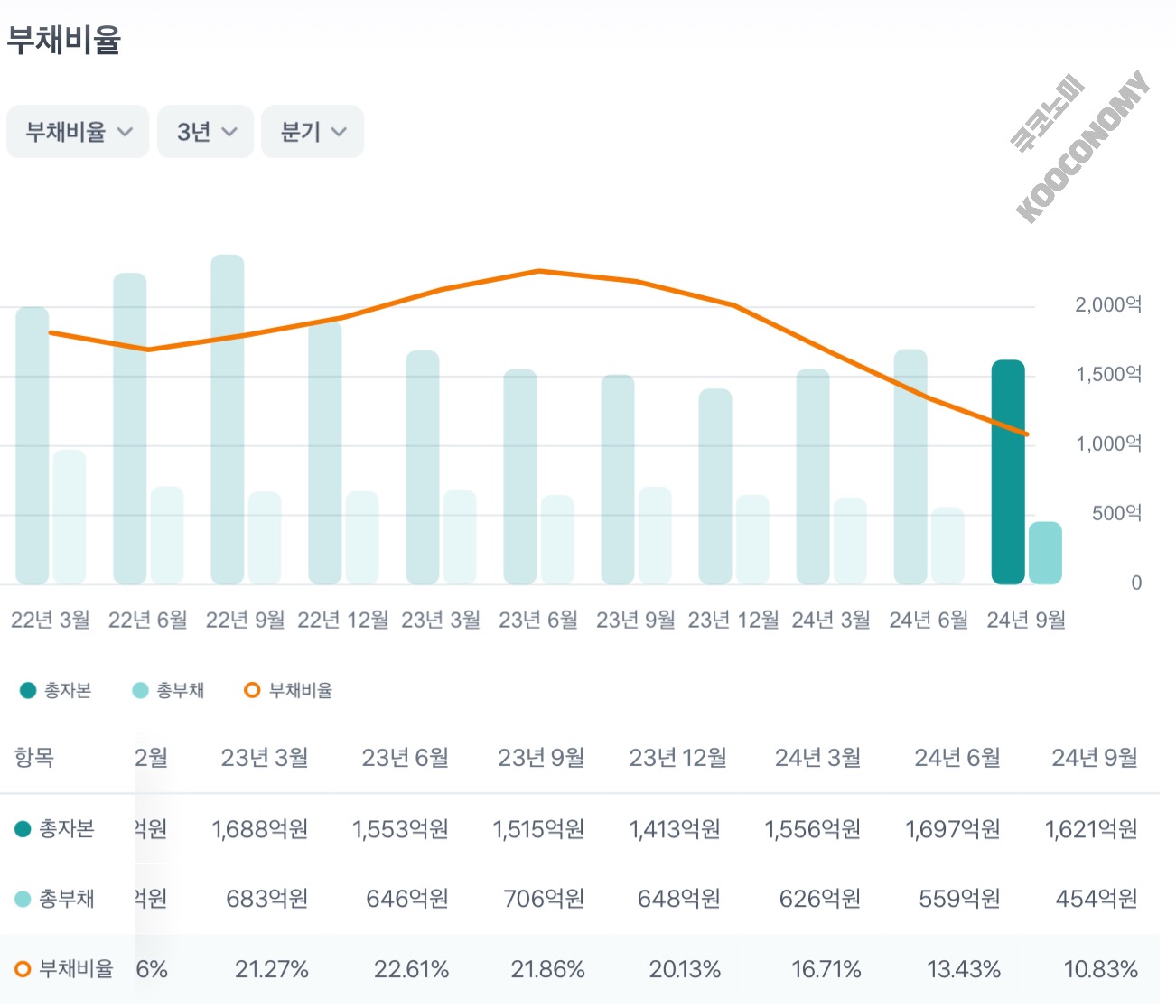Open the 분기 interval dropdown
This screenshot has width=1176, height=1008.
313,132
